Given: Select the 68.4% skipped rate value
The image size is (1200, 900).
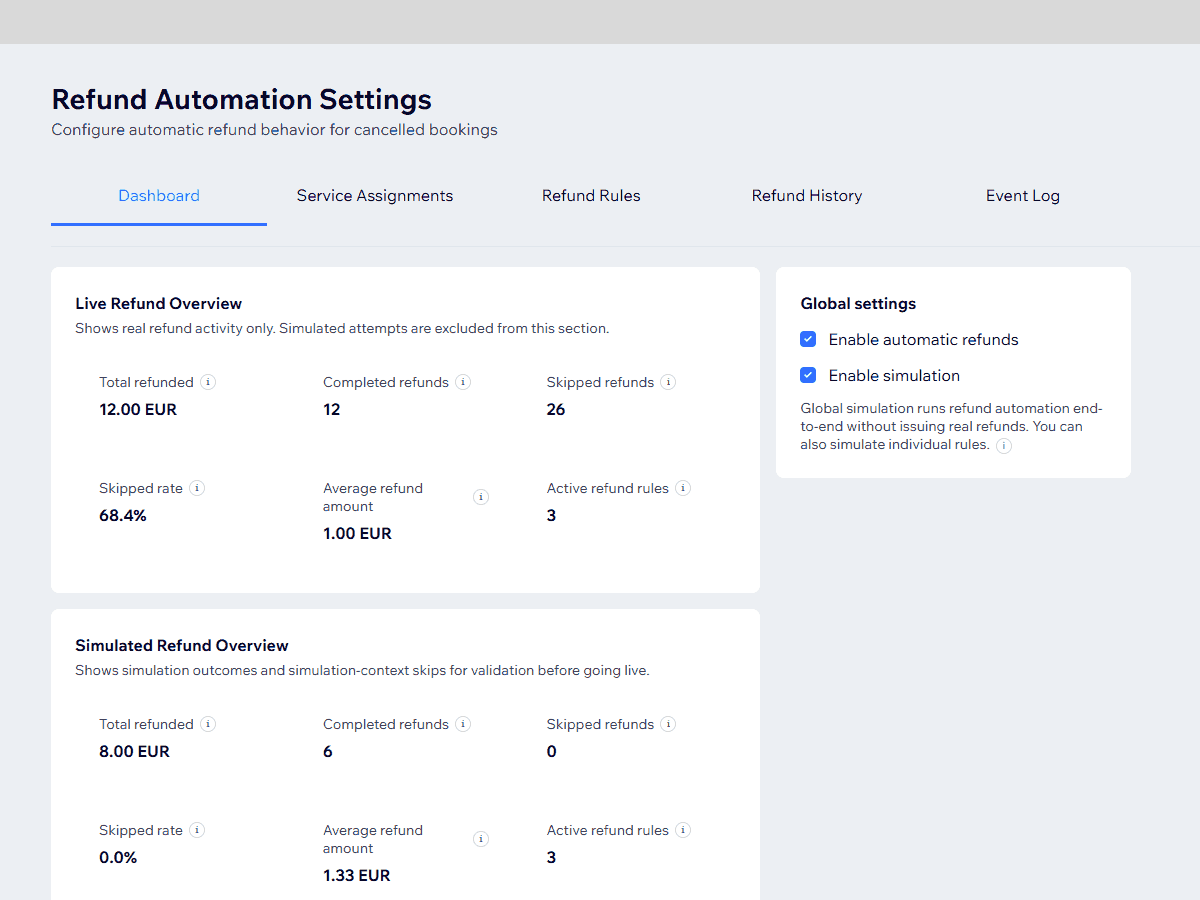Looking at the screenshot, I should click(x=123, y=516).
